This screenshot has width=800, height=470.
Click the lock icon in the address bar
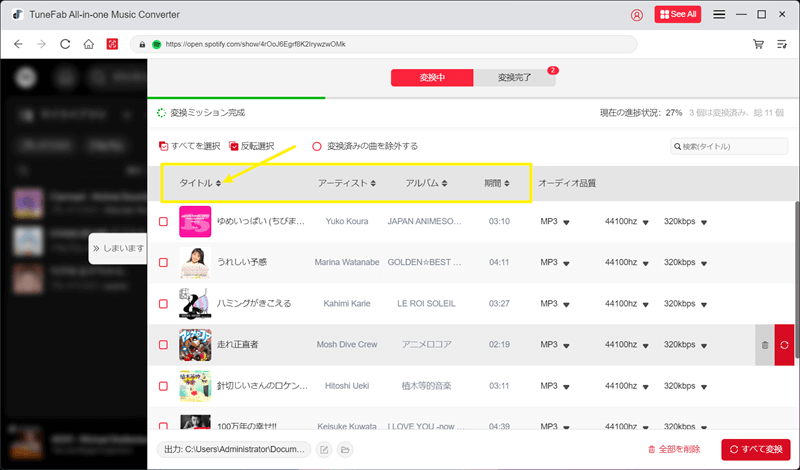tap(142, 44)
